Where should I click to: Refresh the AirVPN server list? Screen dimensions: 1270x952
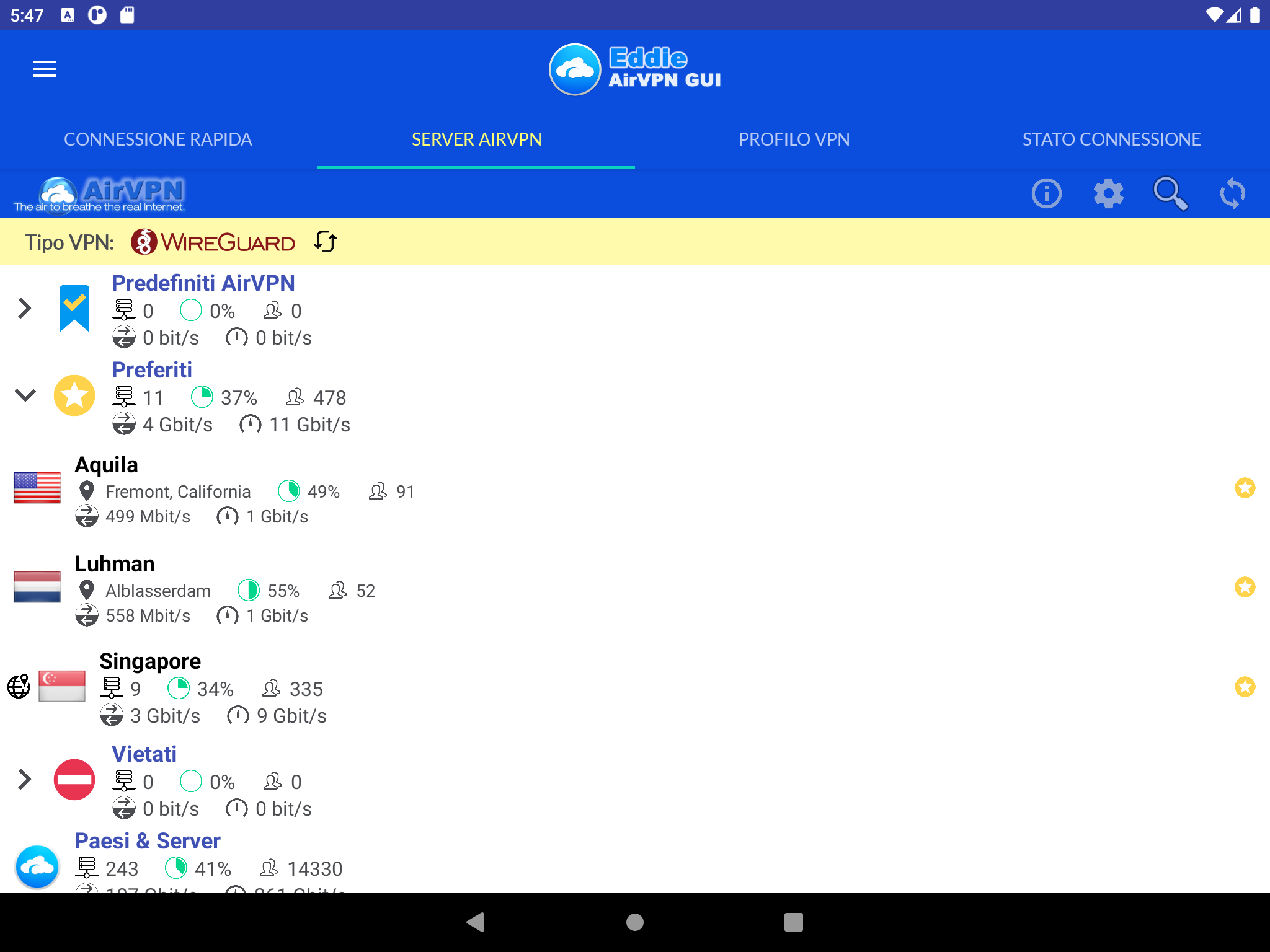click(1232, 193)
